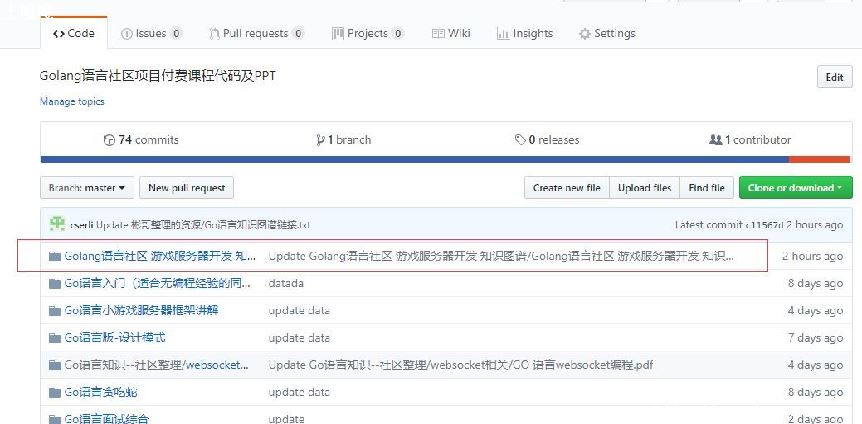Click the Manage topics link
Image resolution: width=862 pixels, height=424 pixels.
pos(72,102)
